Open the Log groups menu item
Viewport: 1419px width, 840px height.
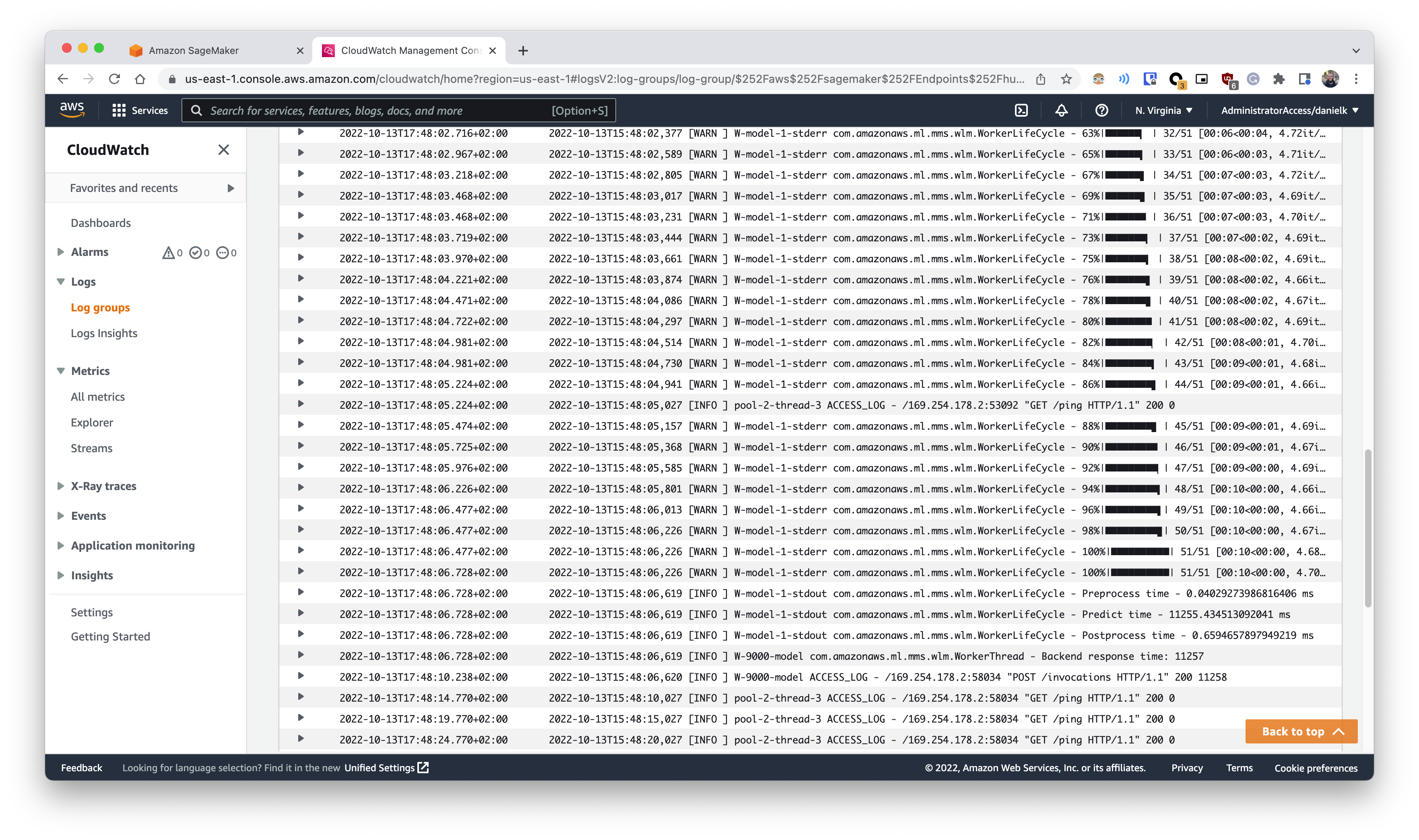tap(100, 307)
